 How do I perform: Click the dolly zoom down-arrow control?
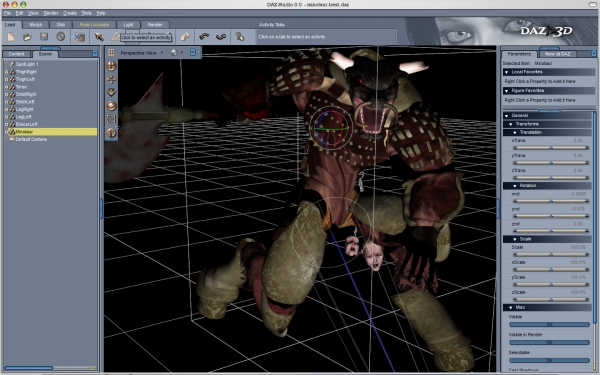click(111, 92)
